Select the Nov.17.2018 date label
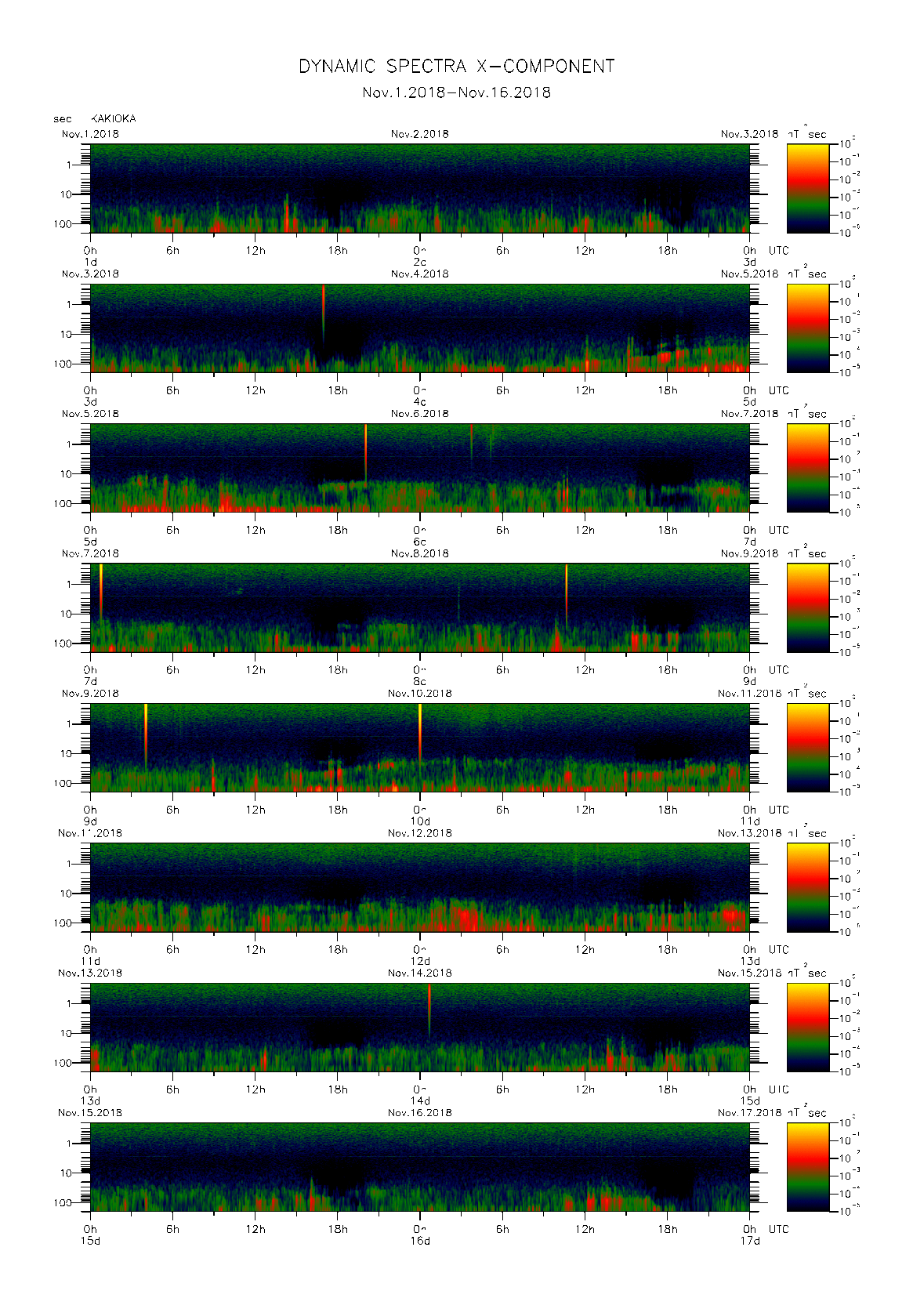913x1316 pixels. coord(750,1113)
